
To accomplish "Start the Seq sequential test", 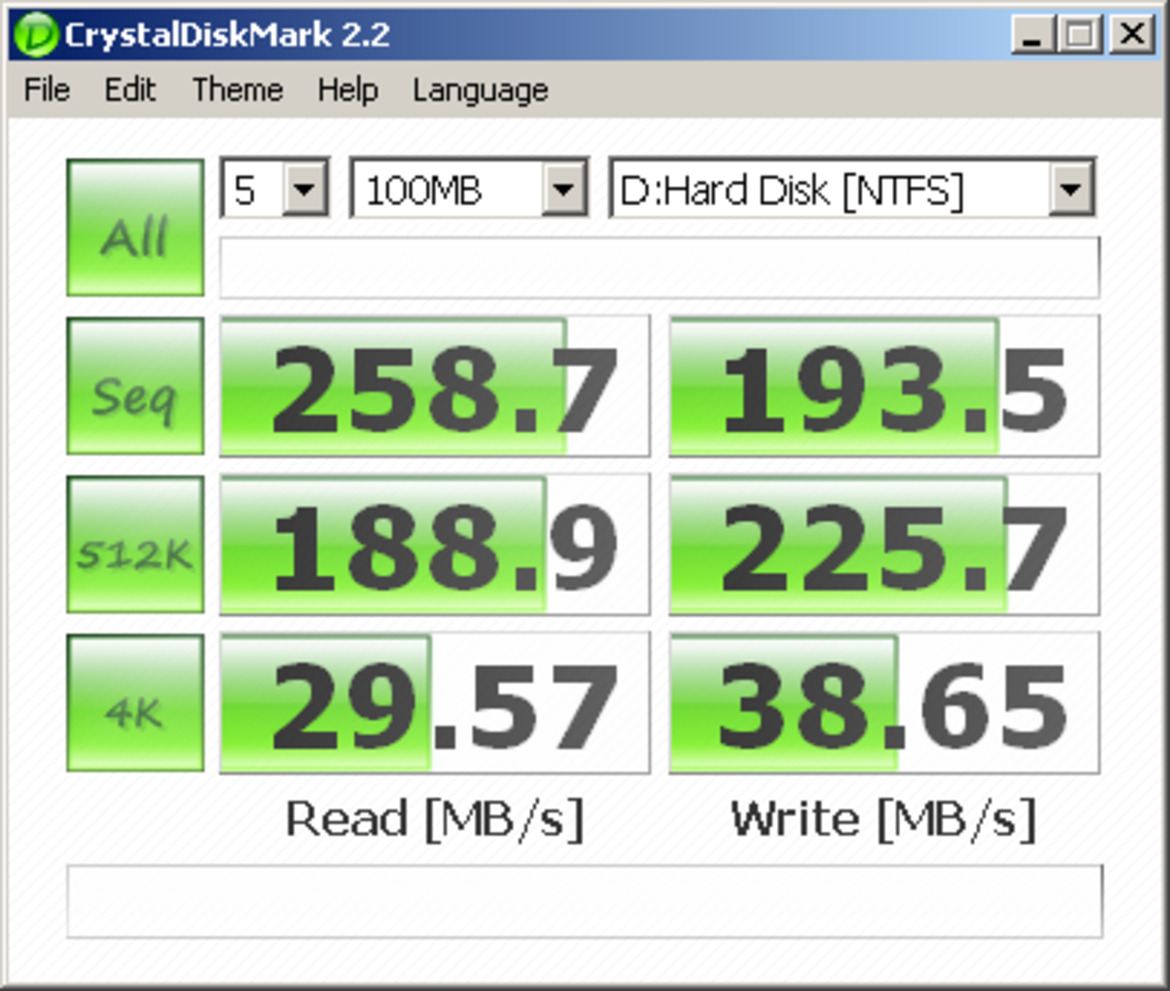I will click(135, 386).
